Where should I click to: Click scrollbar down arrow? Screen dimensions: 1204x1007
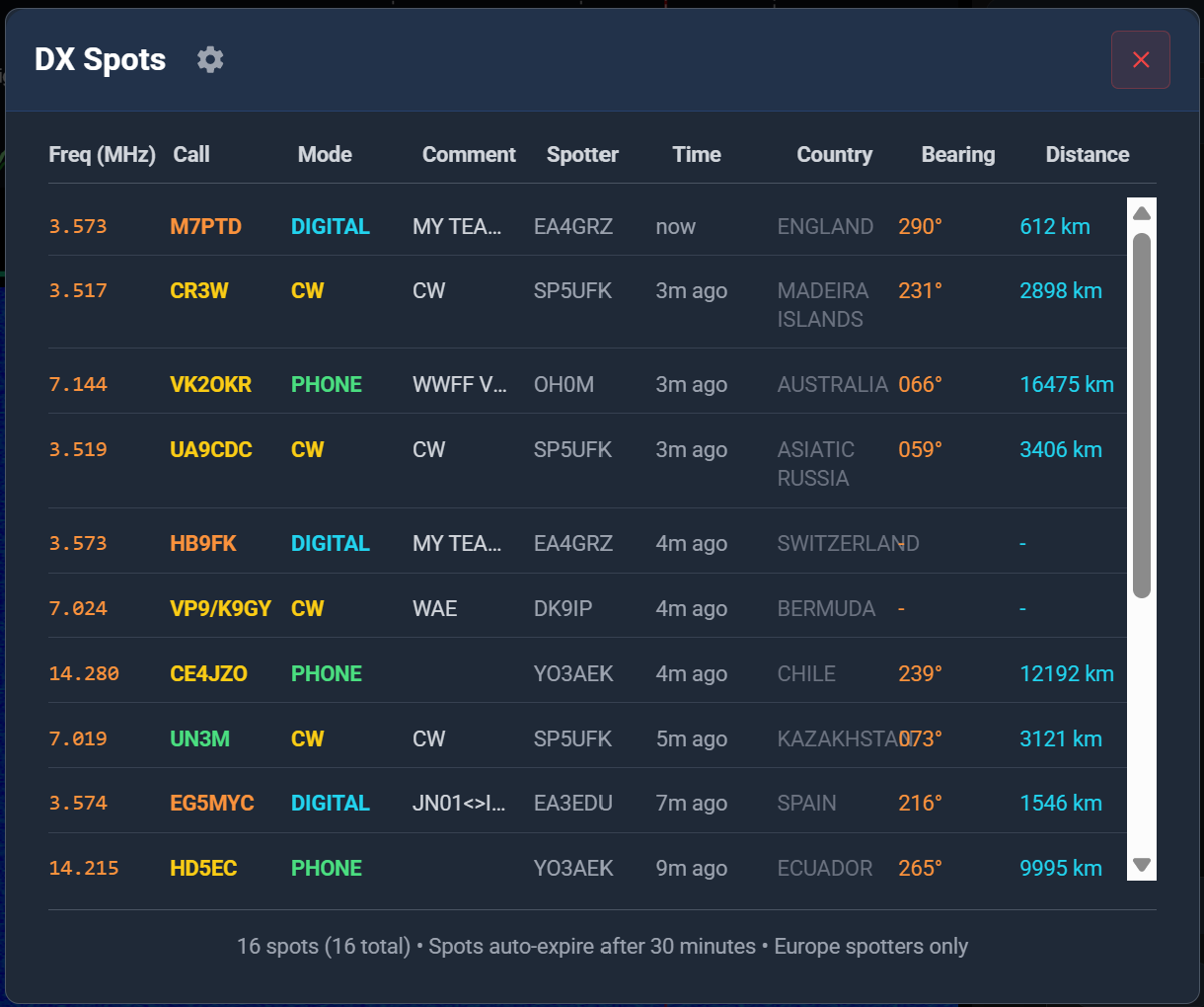tap(1142, 865)
